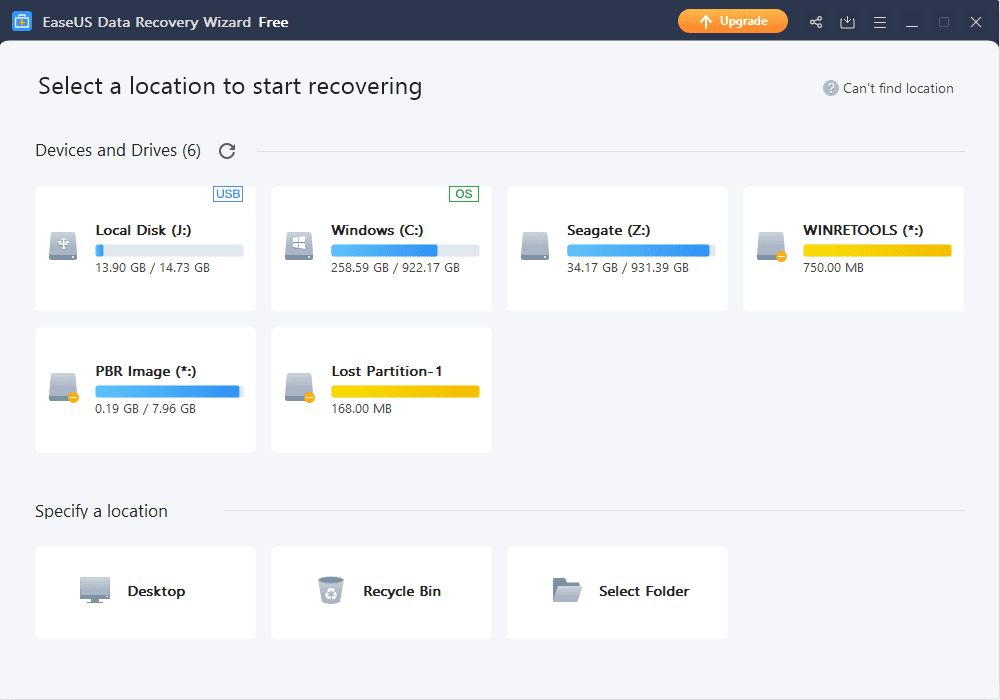Click Select Folder to browse a location

[x=617, y=592]
